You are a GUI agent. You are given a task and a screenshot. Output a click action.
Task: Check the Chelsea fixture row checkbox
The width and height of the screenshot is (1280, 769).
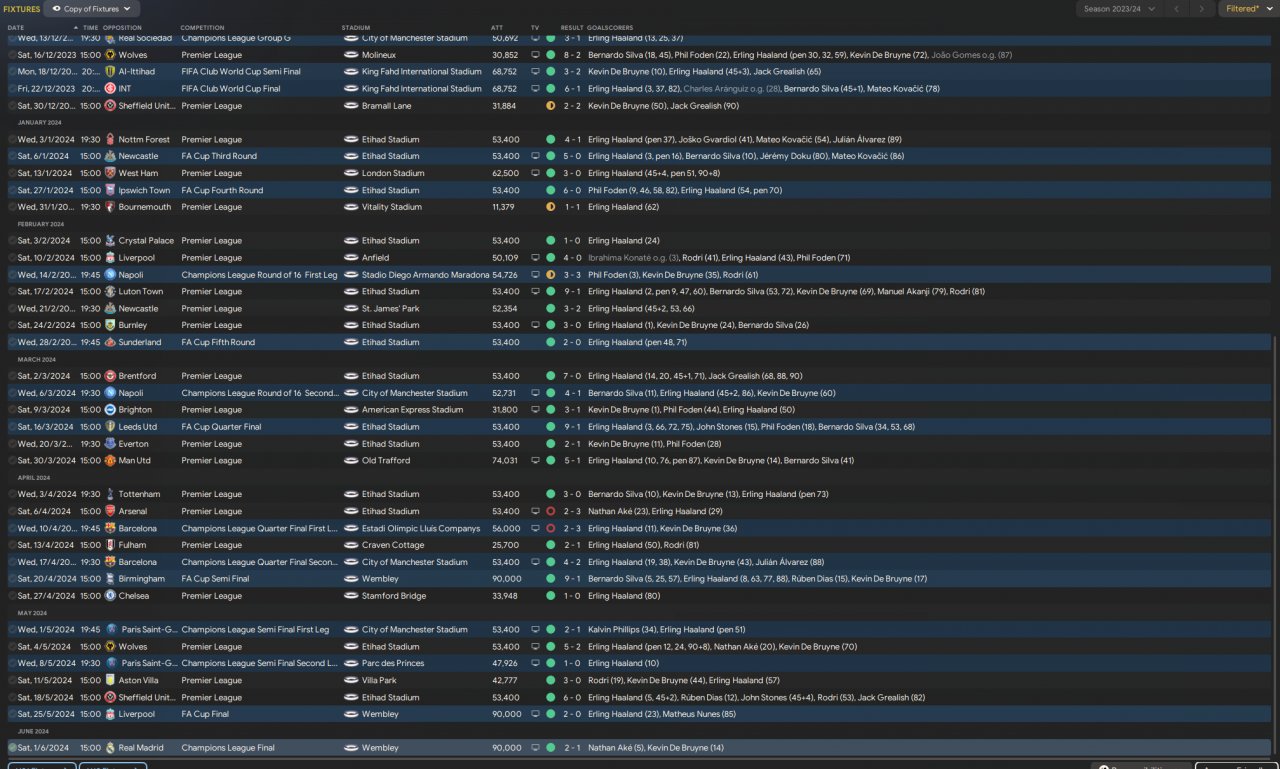point(12,596)
